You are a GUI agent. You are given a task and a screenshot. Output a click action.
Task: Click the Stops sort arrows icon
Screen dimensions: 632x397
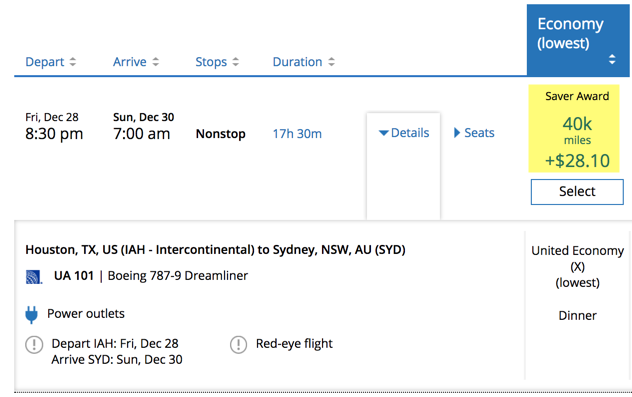236,62
